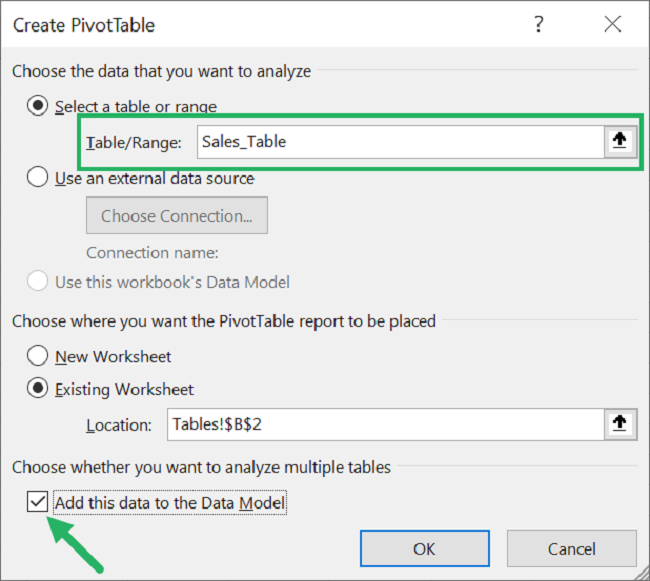Click the 'Location:' label text
Viewport: 650px width, 581px height.
tap(119, 425)
